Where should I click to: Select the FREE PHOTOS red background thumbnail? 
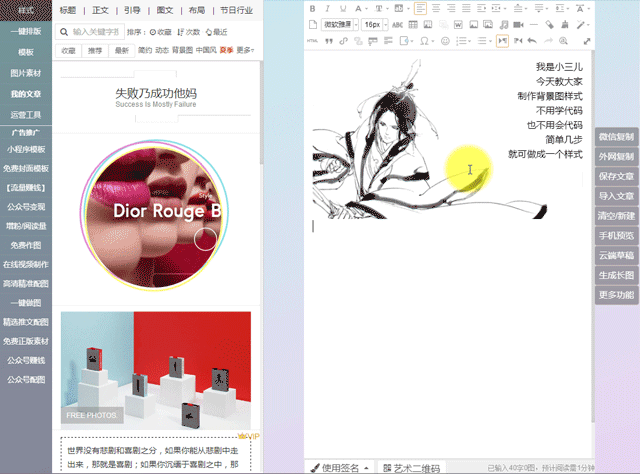point(156,370)
